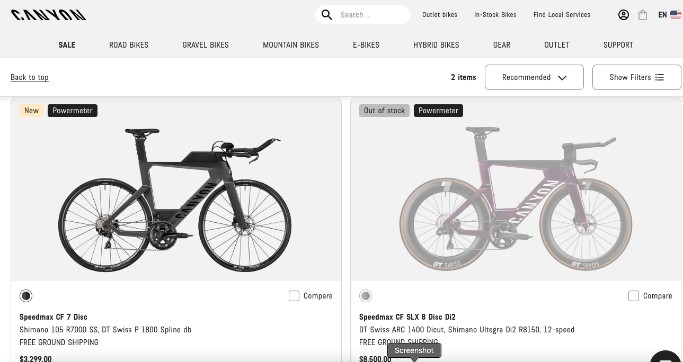The height and width of the screenshot is (362, 683).
Task: Open the ROAD BIKES menu
Action: click(128, 45)
